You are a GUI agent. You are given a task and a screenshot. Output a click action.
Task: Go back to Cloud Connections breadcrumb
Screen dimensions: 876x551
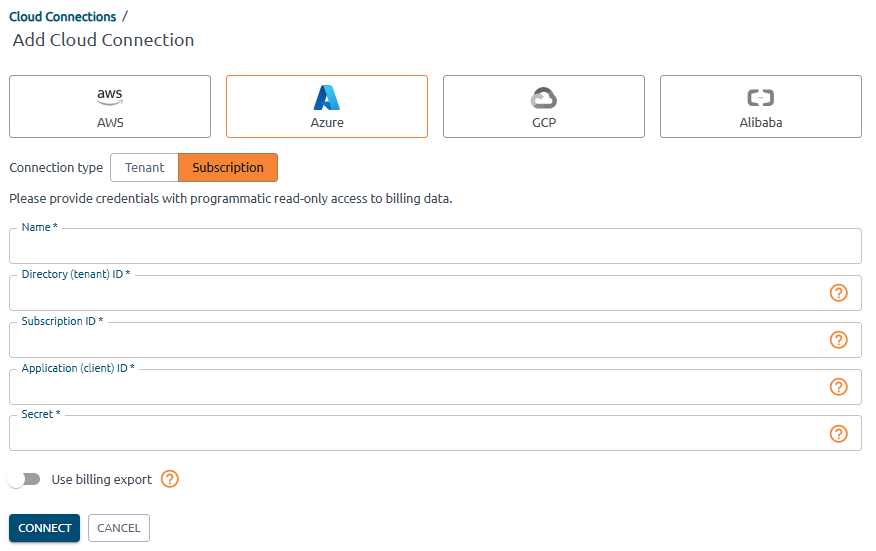(x=63, y=17)
